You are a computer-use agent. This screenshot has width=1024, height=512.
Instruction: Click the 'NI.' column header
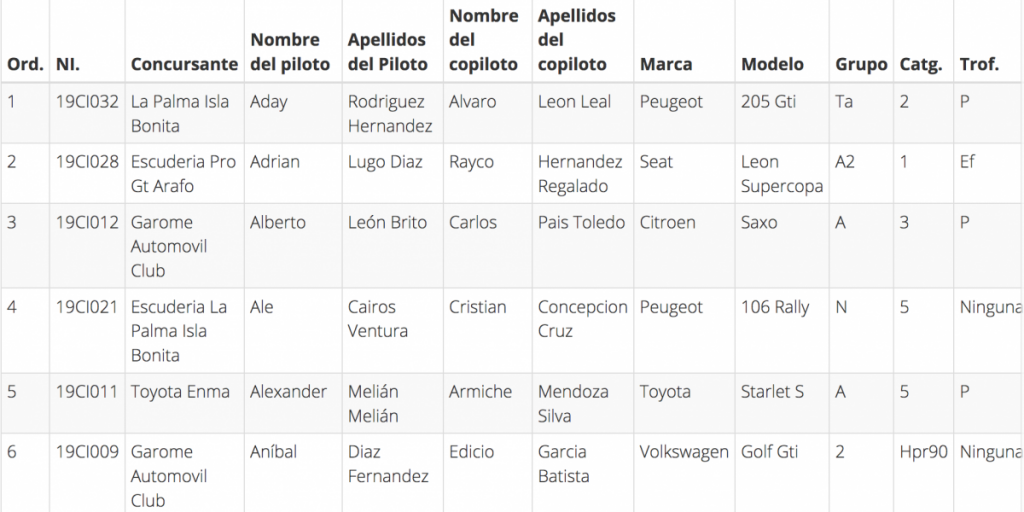(x=68, y=64)
